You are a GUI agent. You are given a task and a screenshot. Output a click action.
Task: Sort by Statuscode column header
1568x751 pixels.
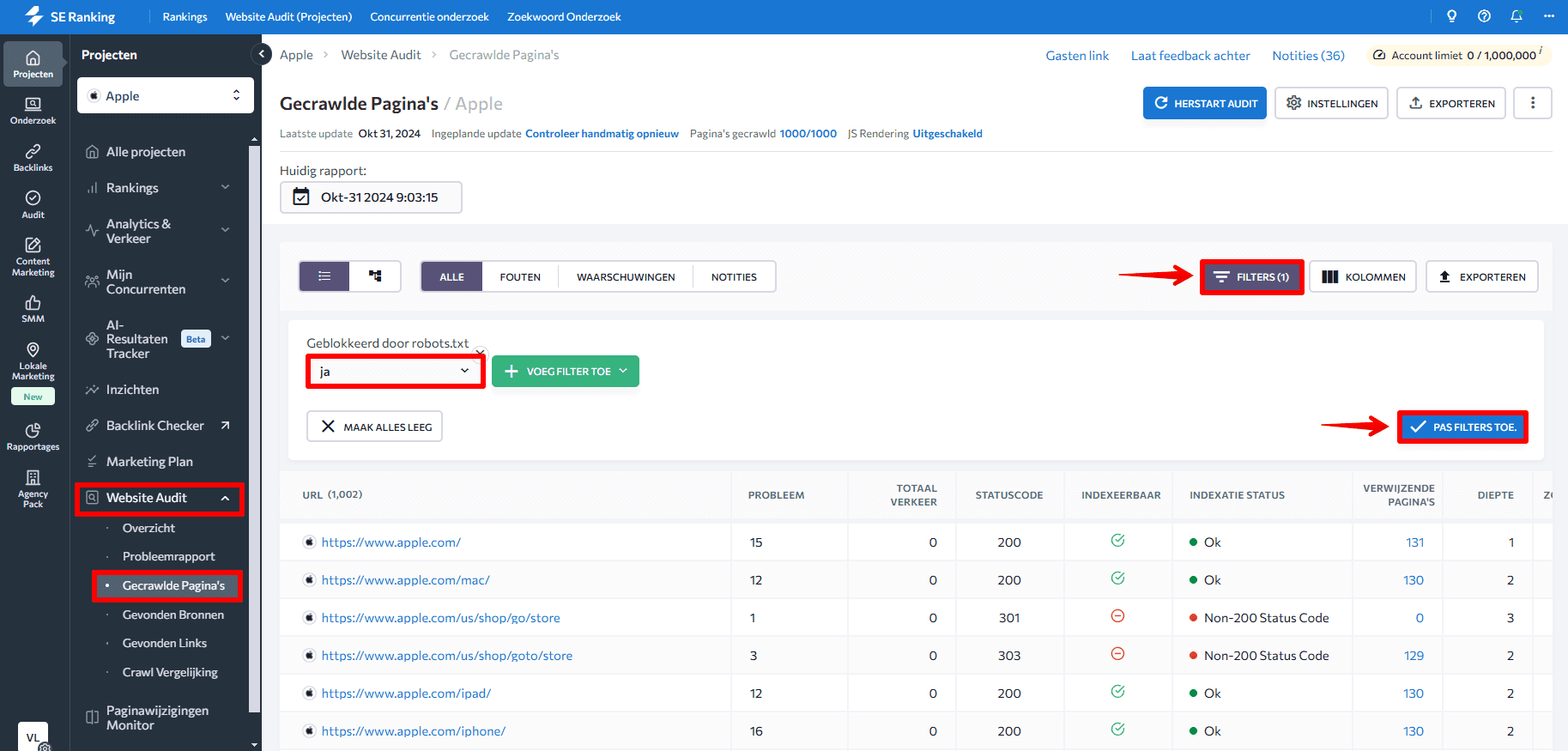(1008, 494)
